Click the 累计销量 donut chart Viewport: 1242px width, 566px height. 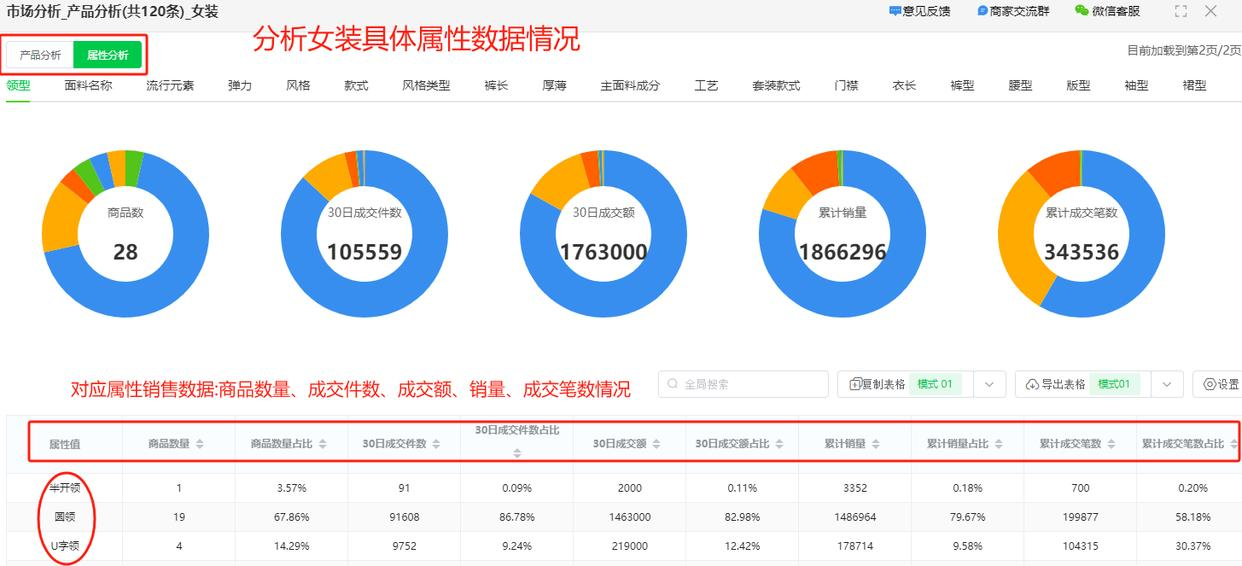click(x=842, y=234)
